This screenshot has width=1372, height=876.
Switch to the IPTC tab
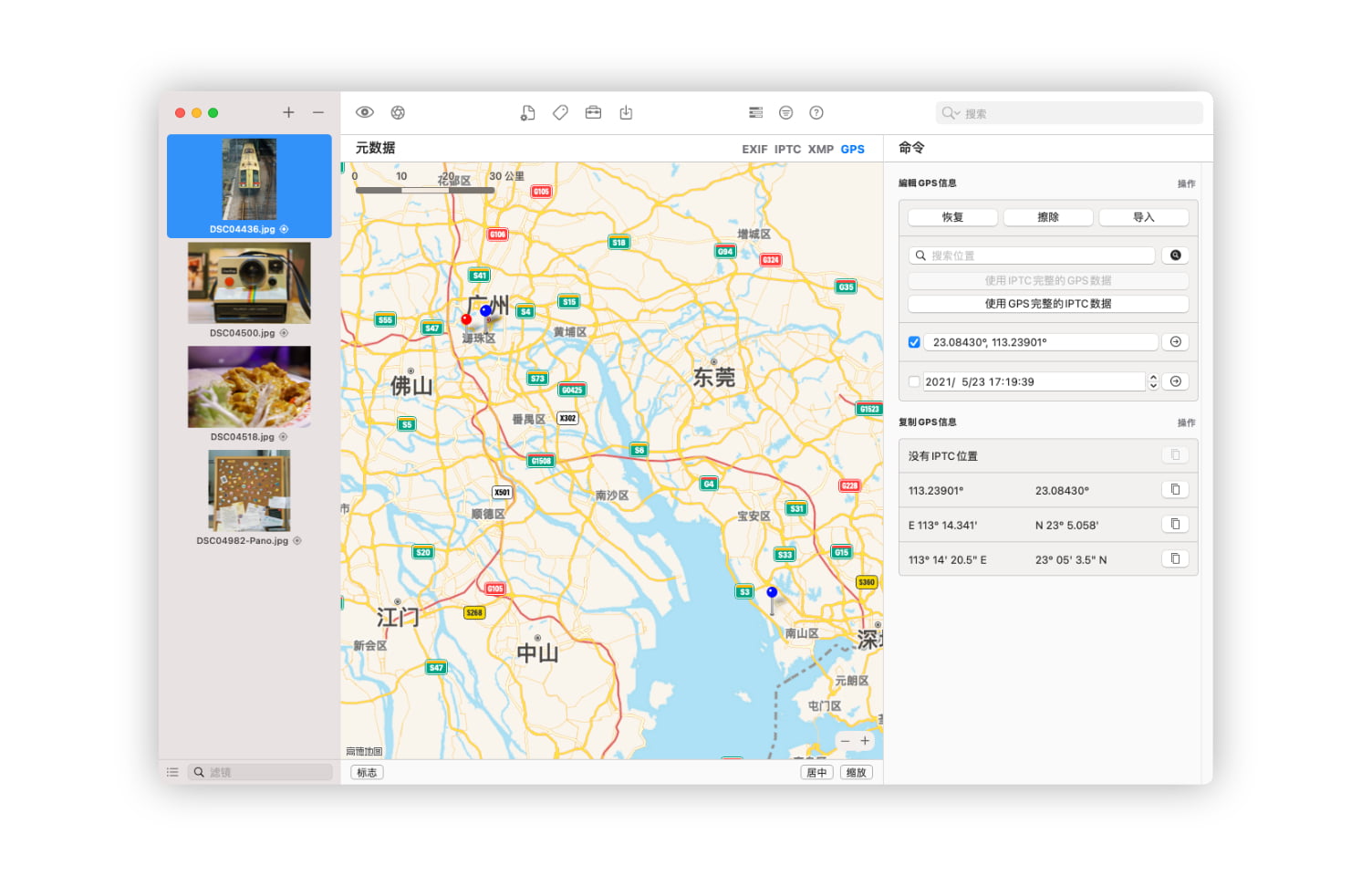tap(787, 149)
